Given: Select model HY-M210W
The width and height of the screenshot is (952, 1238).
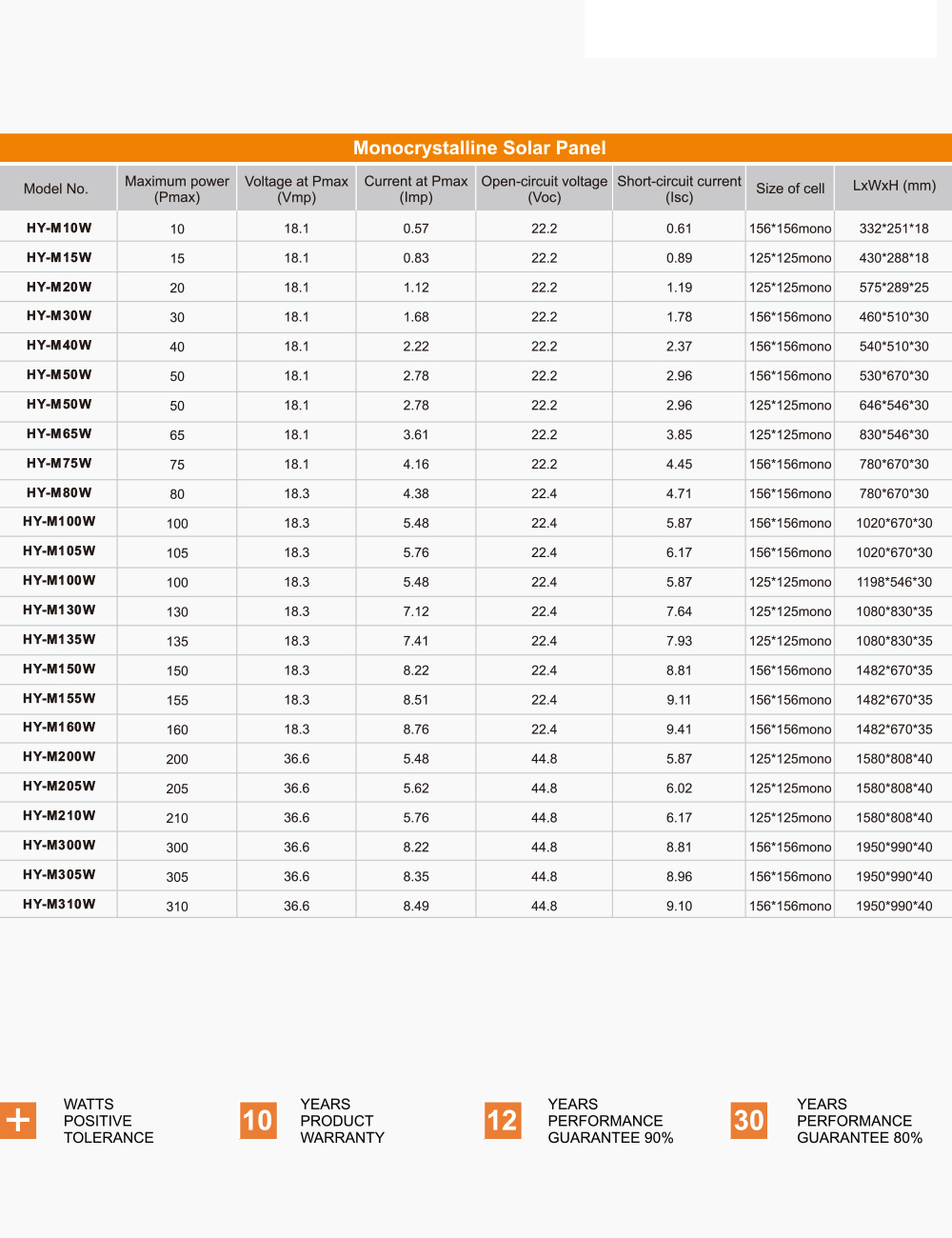Looking at the screenshot, I should [x=59, y=815].
